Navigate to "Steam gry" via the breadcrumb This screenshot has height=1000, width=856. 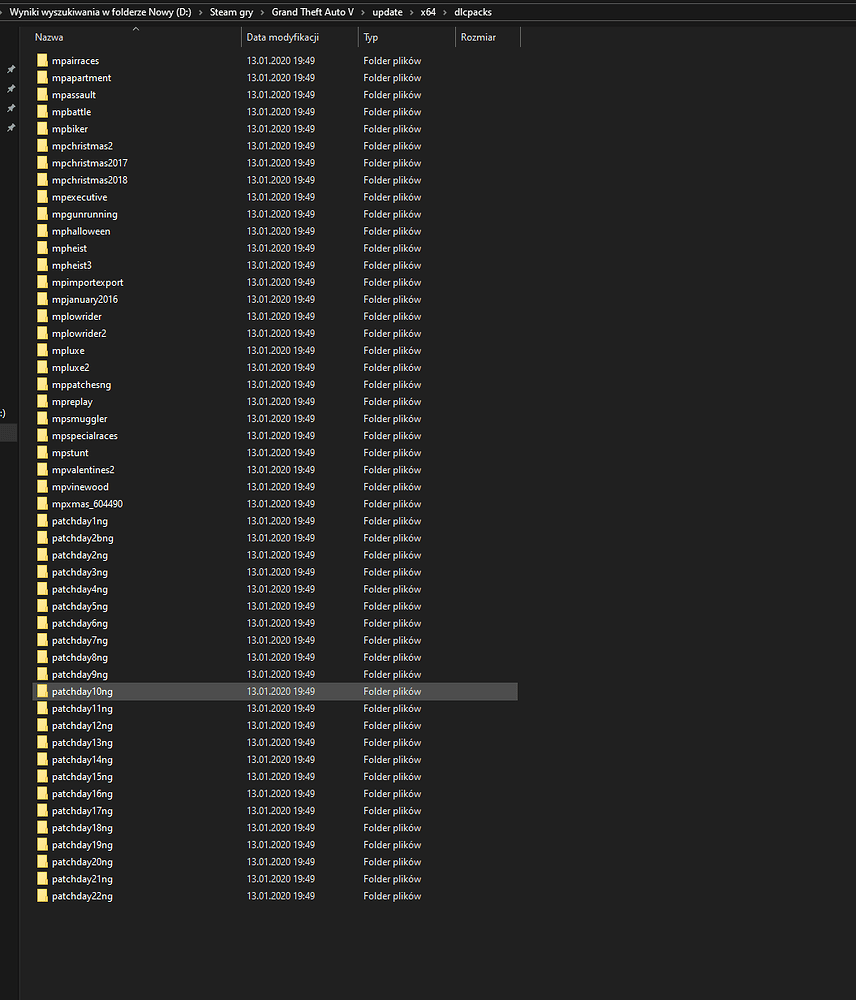[231, 12]
